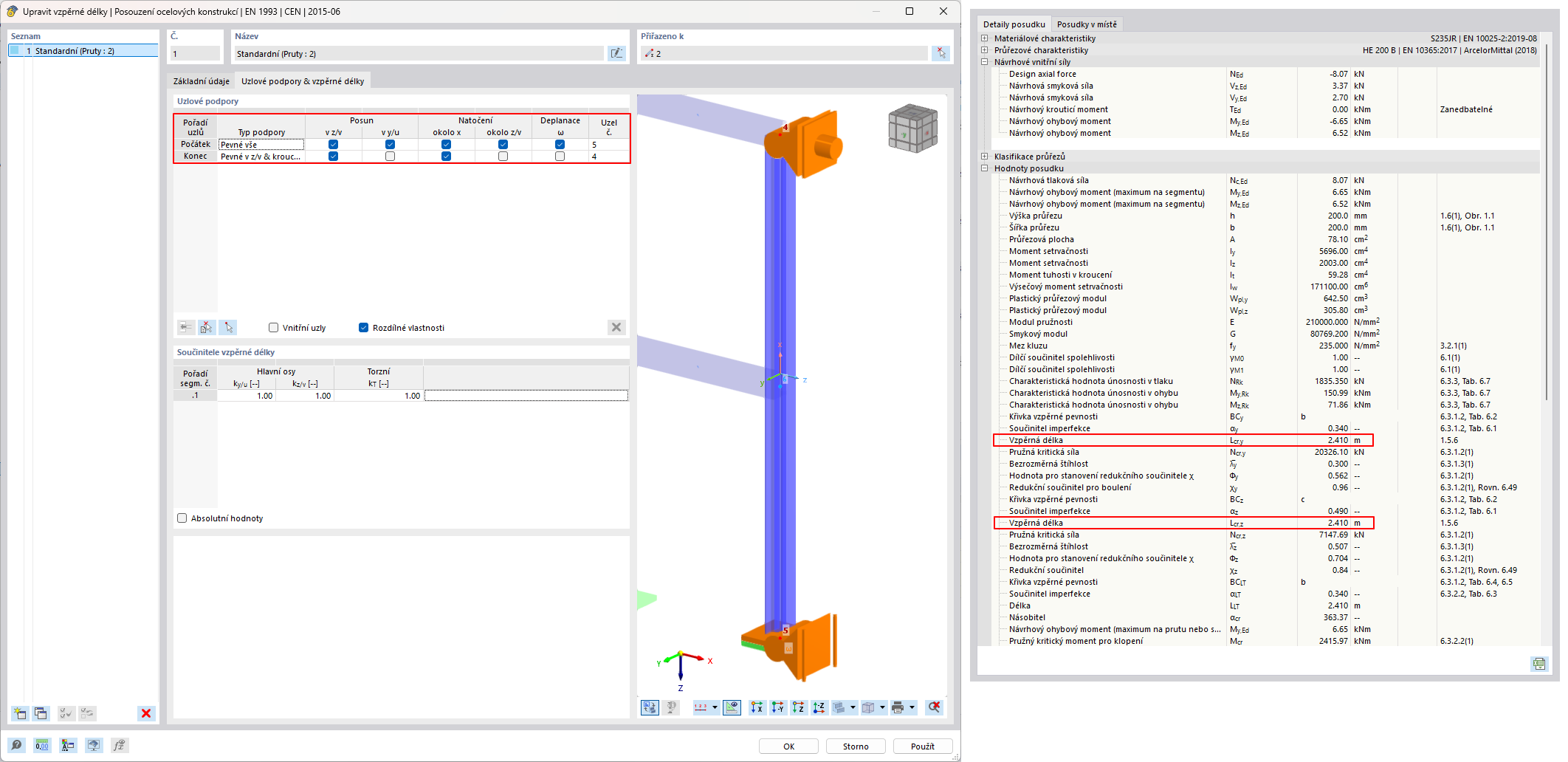This screenshot has height=762, width=1568.
Task: Click Vzpěrná délka Lcr,z row
Action: click(x=1183, y=523)
